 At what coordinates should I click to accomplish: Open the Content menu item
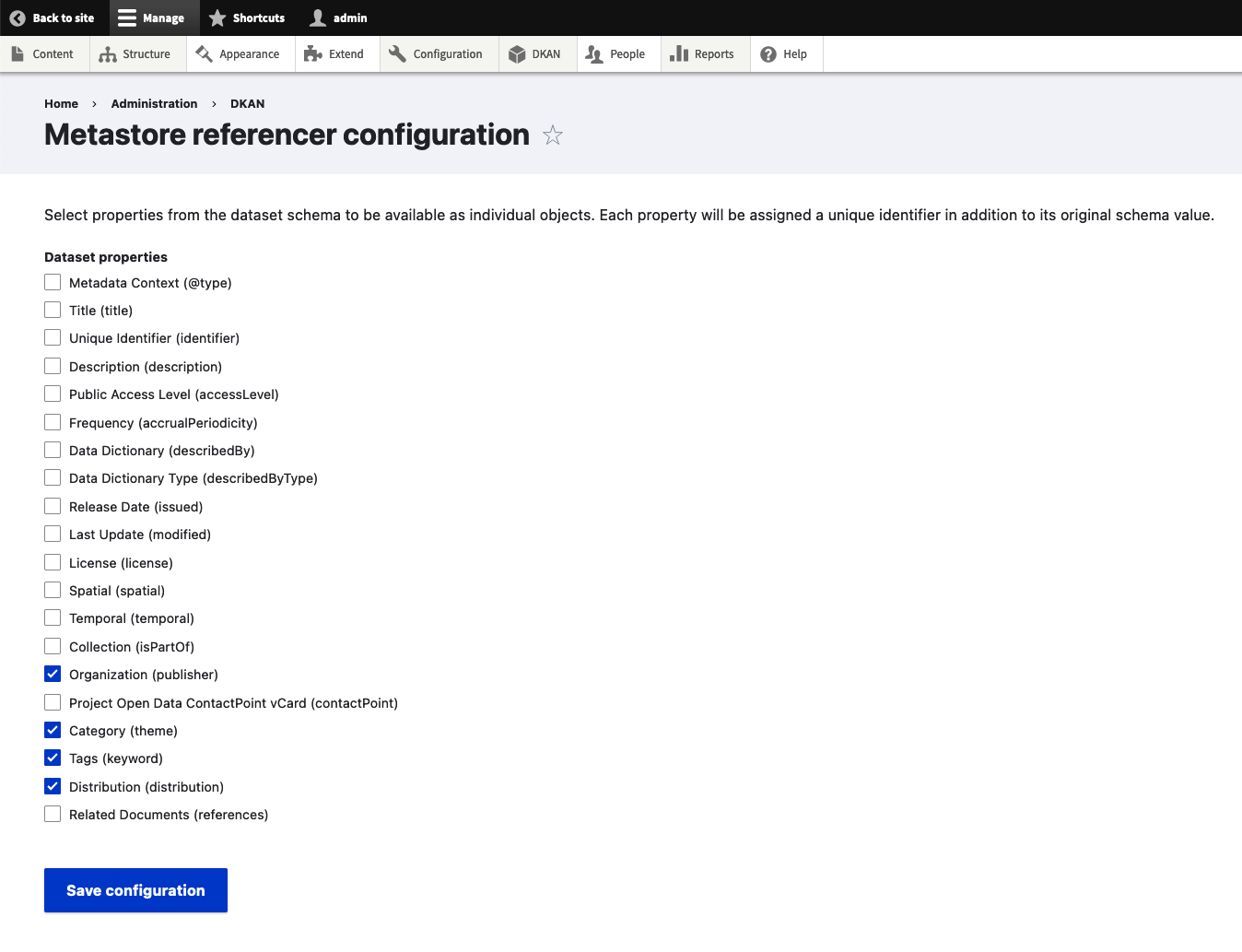(43, 54)
